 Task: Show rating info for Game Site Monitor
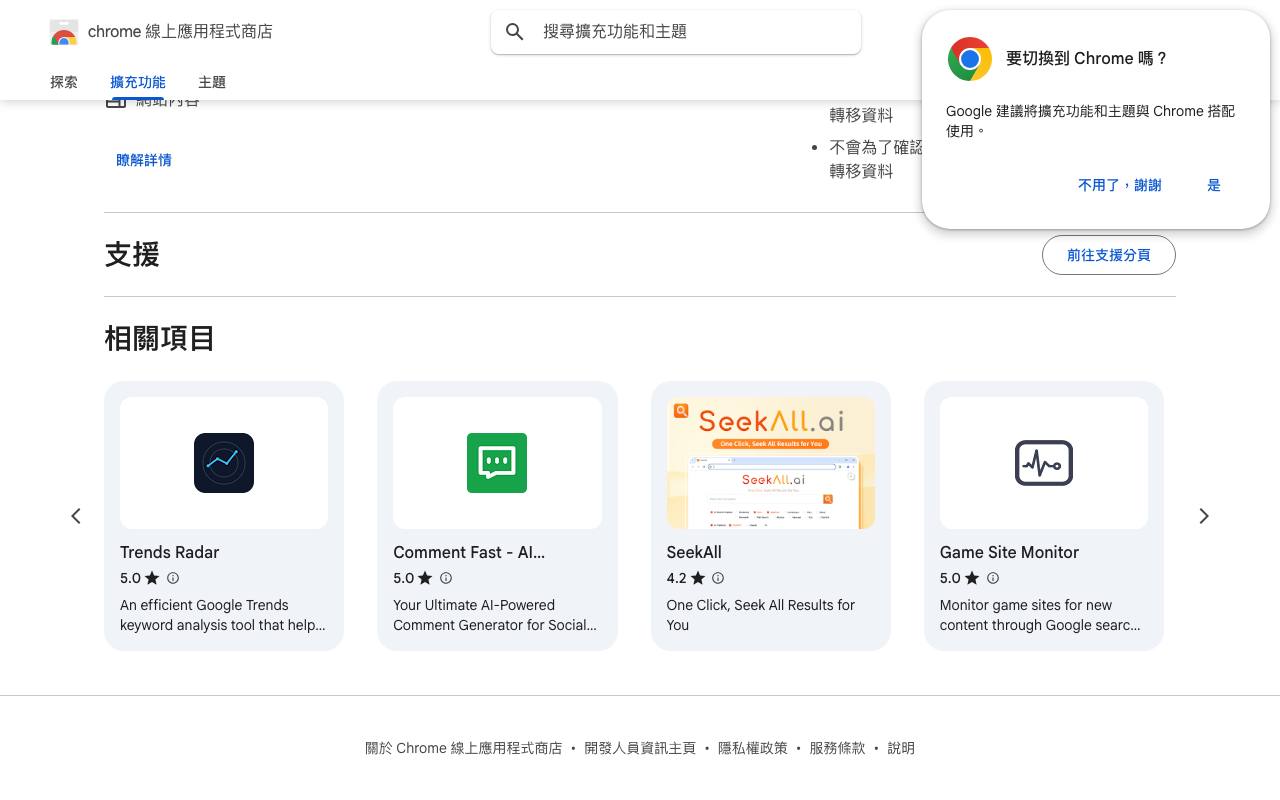[993, 578]
